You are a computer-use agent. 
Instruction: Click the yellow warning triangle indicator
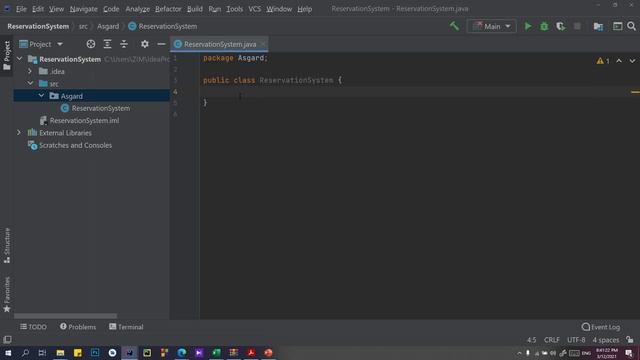coord(600,61)
